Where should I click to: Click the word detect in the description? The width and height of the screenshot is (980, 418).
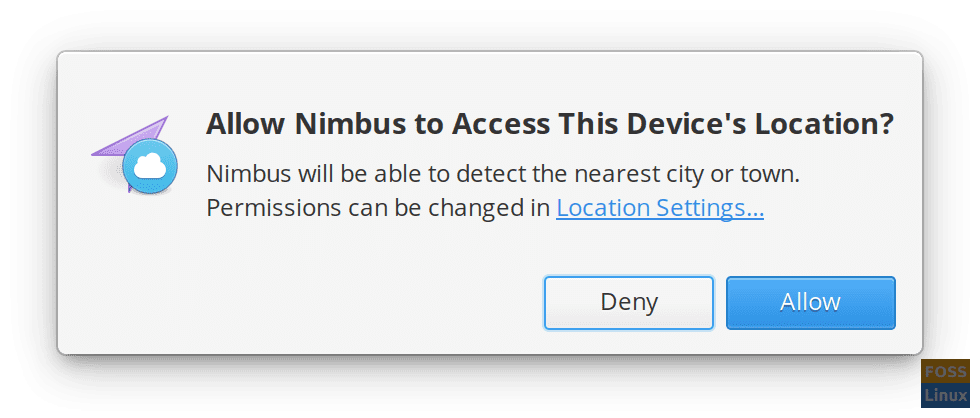point(492,174)
